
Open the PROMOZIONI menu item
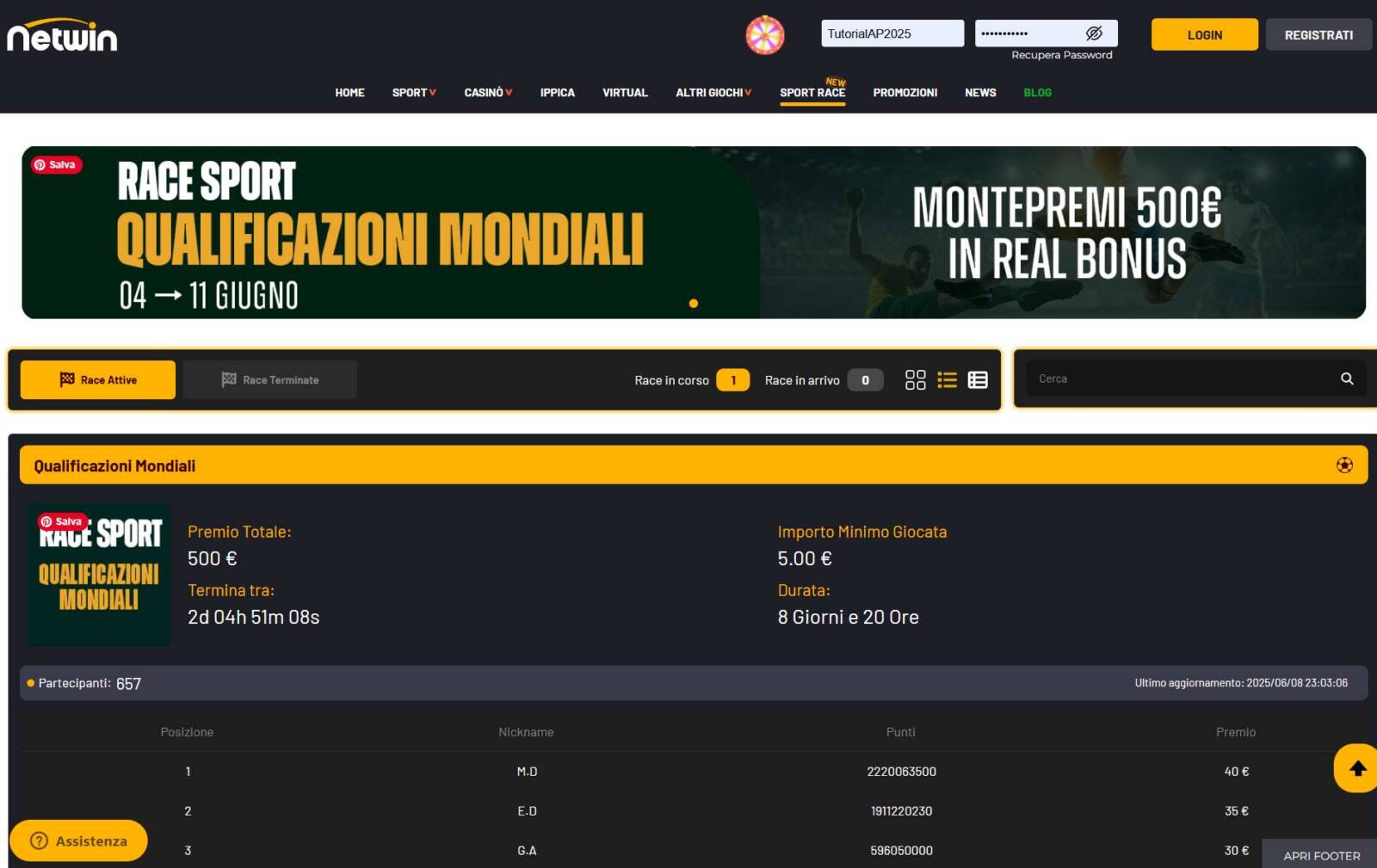click(x=905, y=92)
